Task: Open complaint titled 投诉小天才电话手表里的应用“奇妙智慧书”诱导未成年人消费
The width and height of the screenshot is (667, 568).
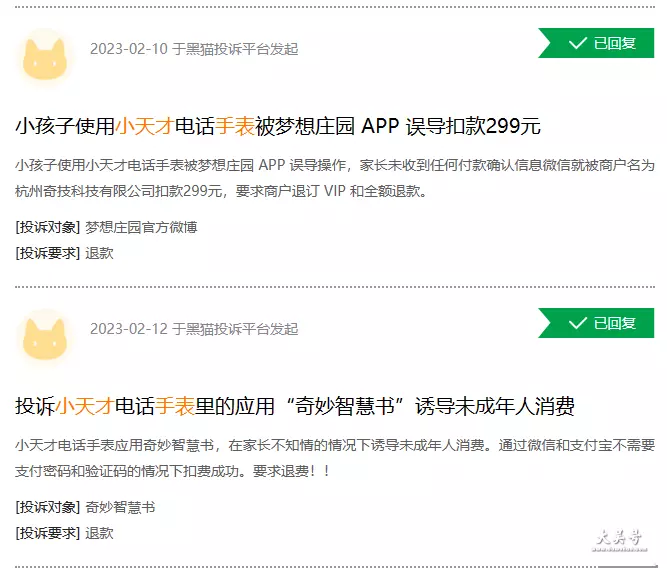Action: pyautogui.click(x=295, y=406)
